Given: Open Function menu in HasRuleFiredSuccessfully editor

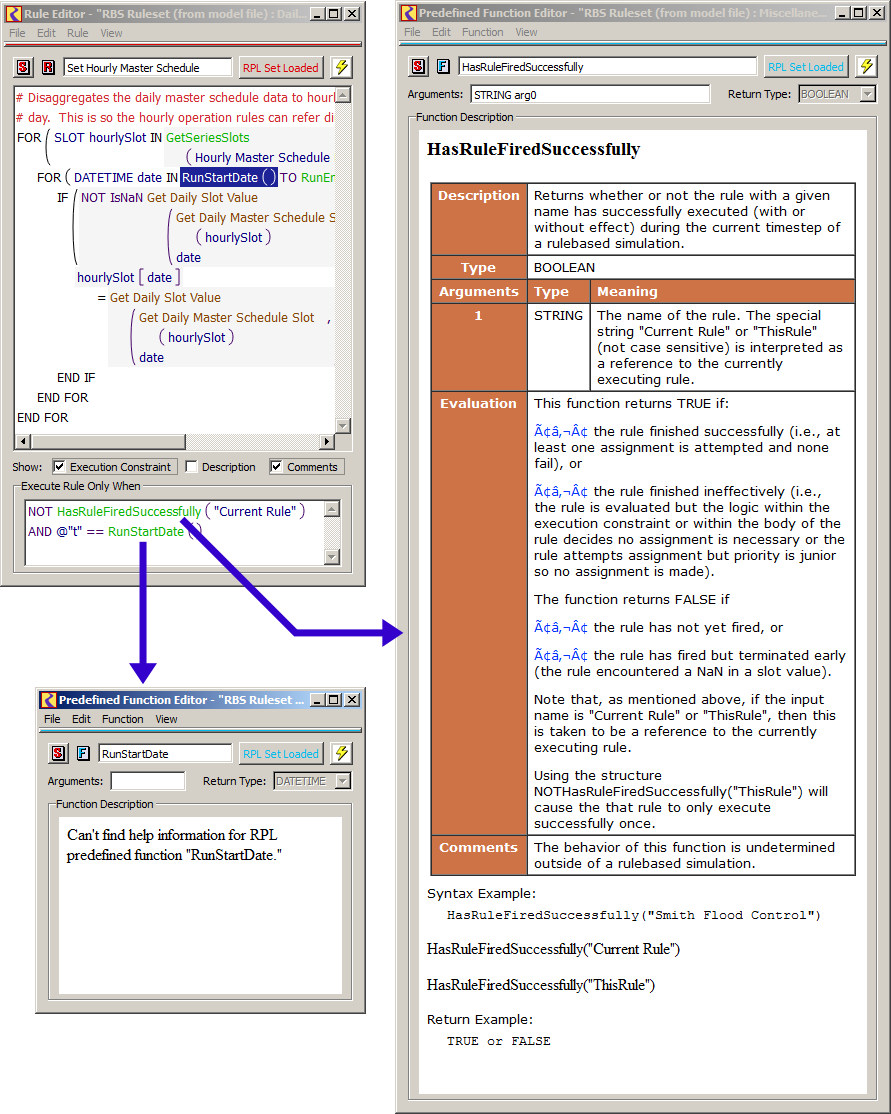Looking at the screenshot, I should point(482,32).
